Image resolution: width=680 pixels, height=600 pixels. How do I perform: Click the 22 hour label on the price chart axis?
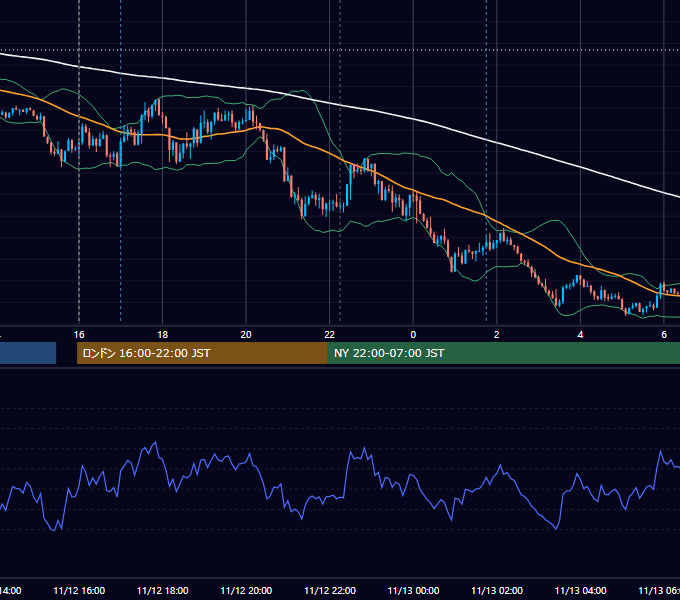[x=330, y=335]
